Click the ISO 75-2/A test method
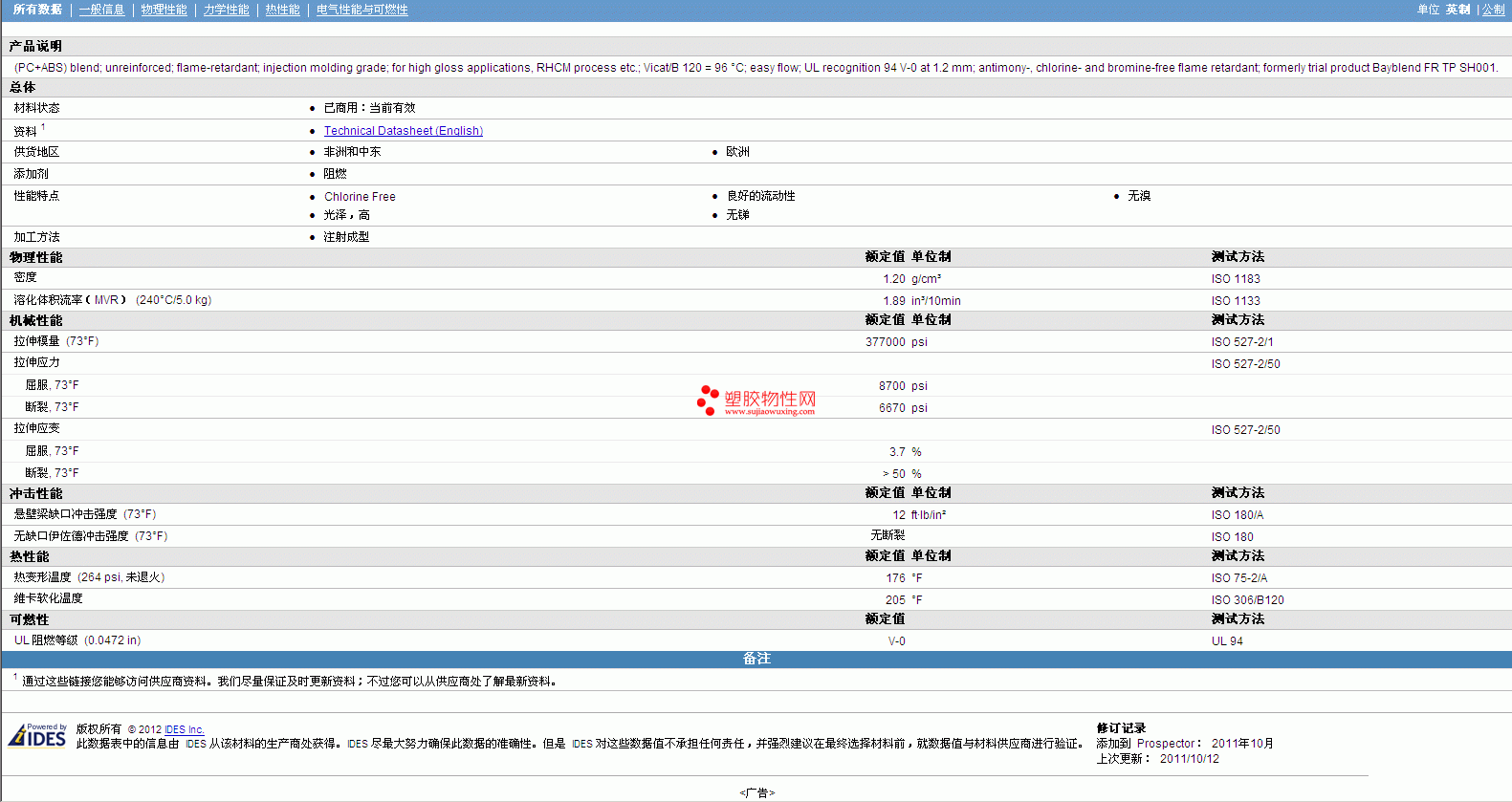 [1239, 578]
